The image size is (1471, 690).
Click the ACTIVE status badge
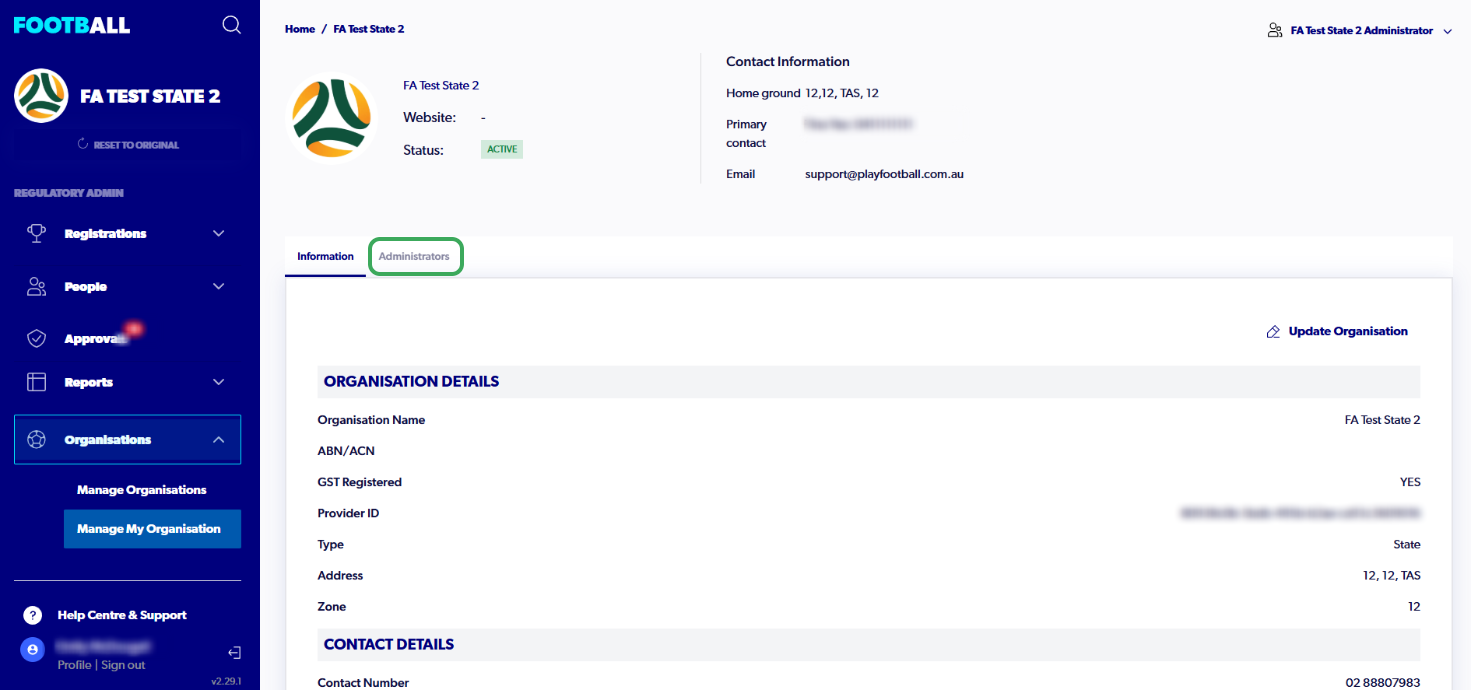[x=502, y=150]
